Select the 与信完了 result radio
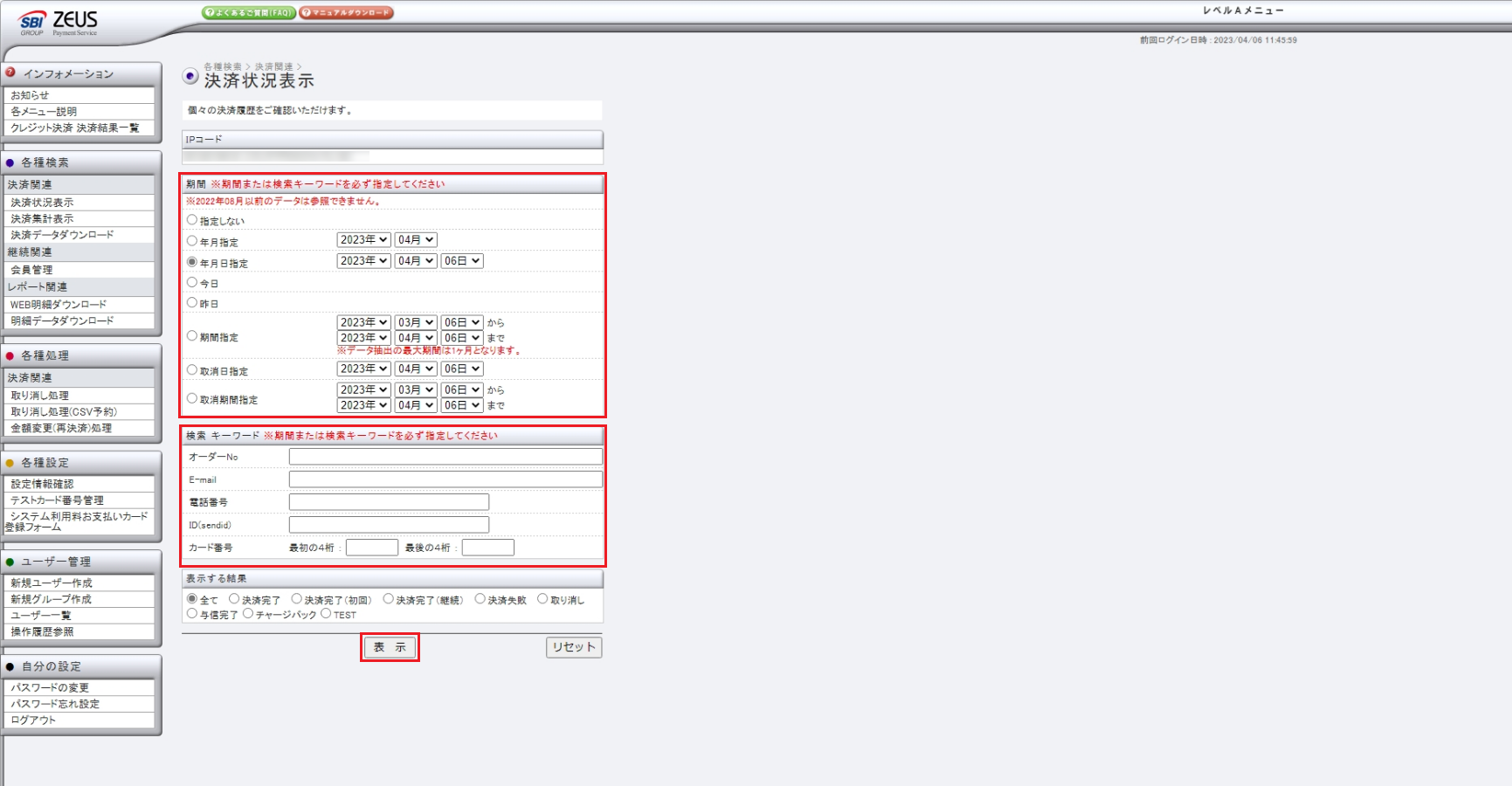Viewport: 1512px width, 786px height. 192,614
